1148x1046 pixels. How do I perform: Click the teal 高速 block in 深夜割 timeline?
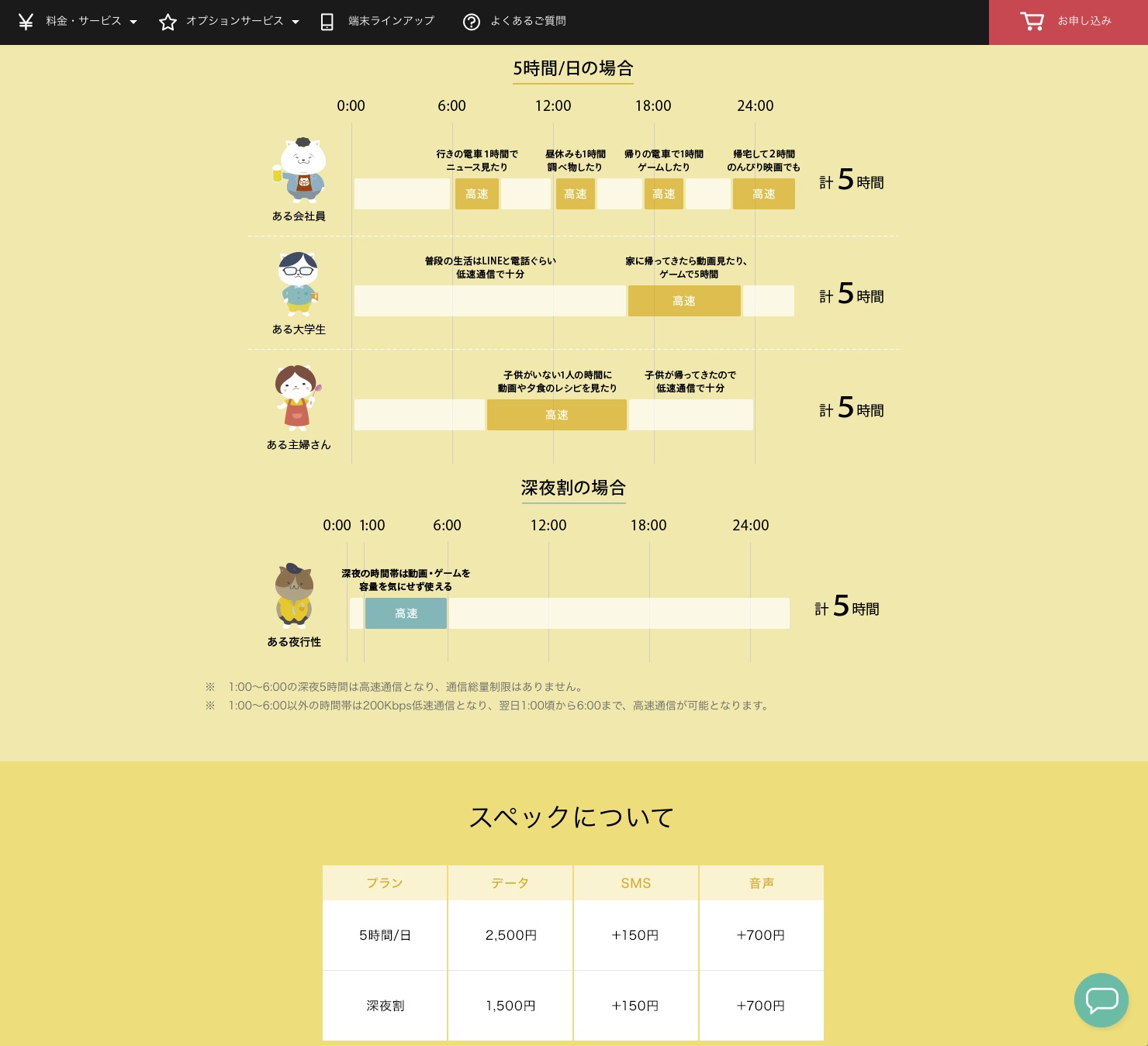[406, 613]
